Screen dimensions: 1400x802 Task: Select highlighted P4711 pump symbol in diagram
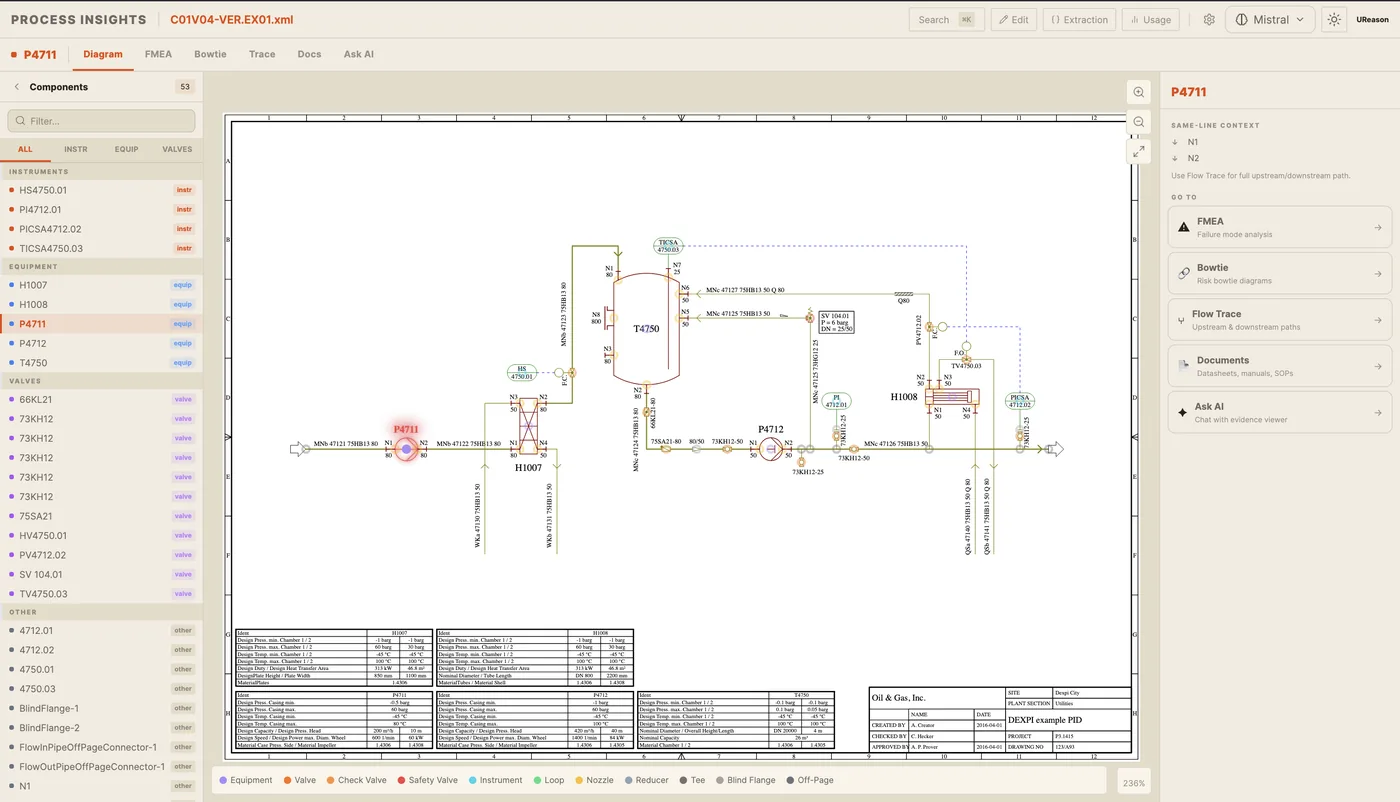pos(406,450)
